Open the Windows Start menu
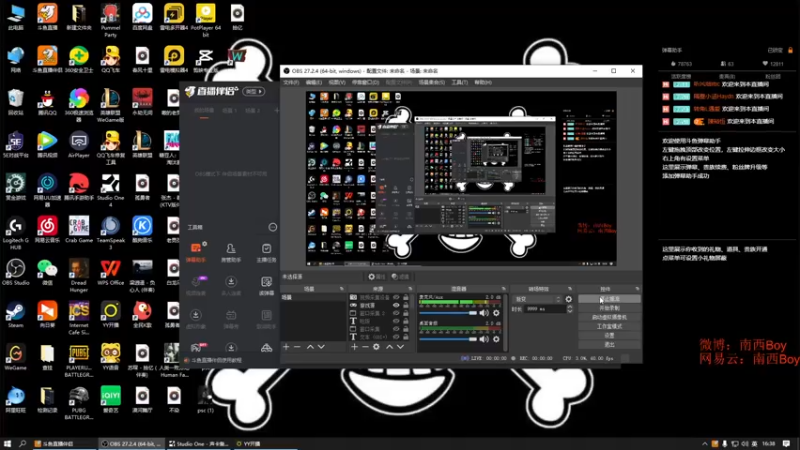The width and height of the screenshot is (800, 450). coord(7,443)
